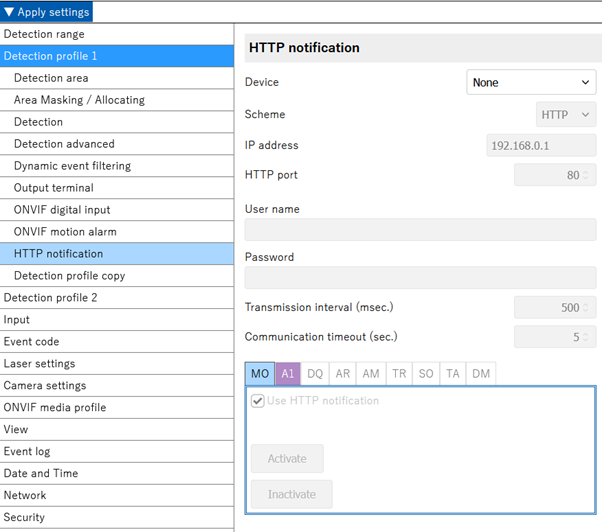The image size is (602, 532).
Task: Click the Activate button
Action: coord(287,459)
